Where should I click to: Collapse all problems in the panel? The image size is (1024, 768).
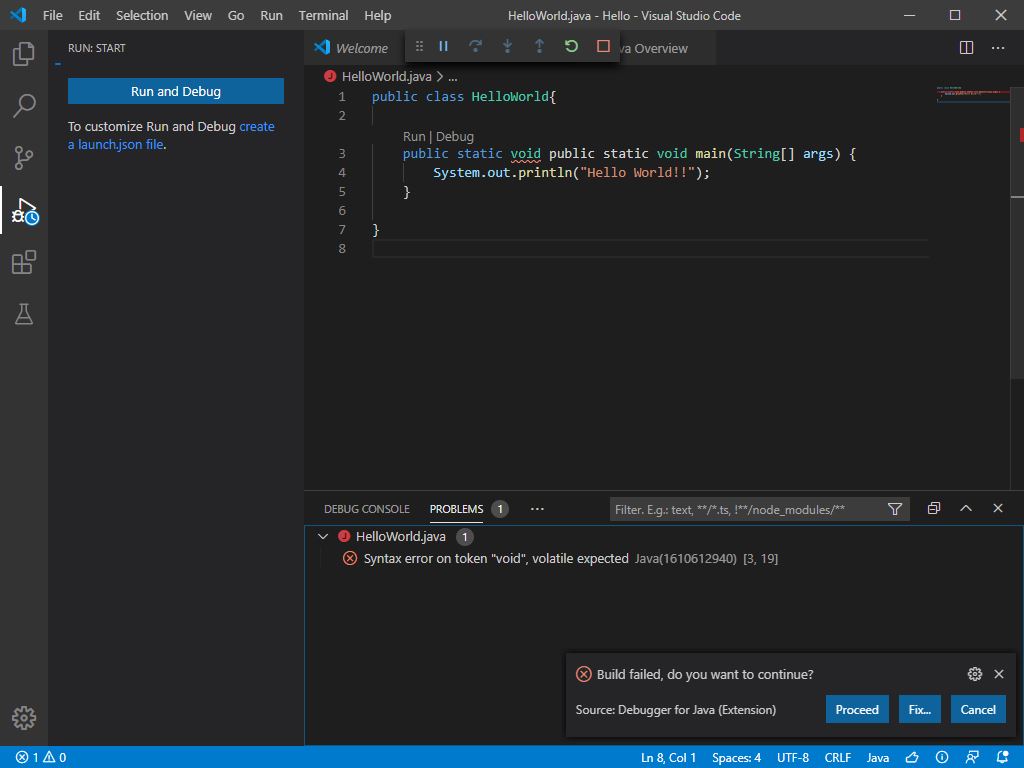point(934,508)
